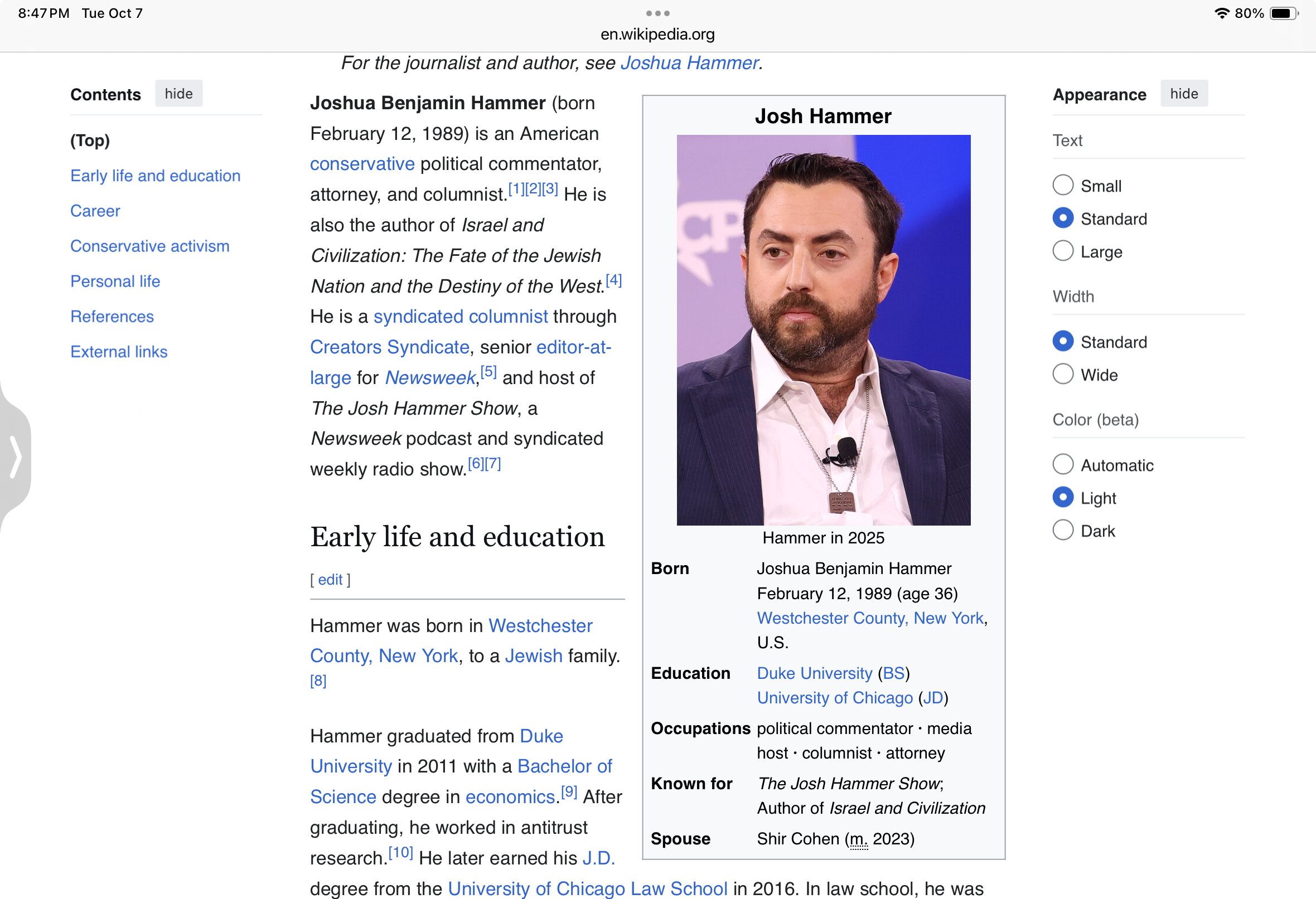Open citation reference number 4
Image resolution: width=1316 pixels, height=899 pixels.
point(613,280)
